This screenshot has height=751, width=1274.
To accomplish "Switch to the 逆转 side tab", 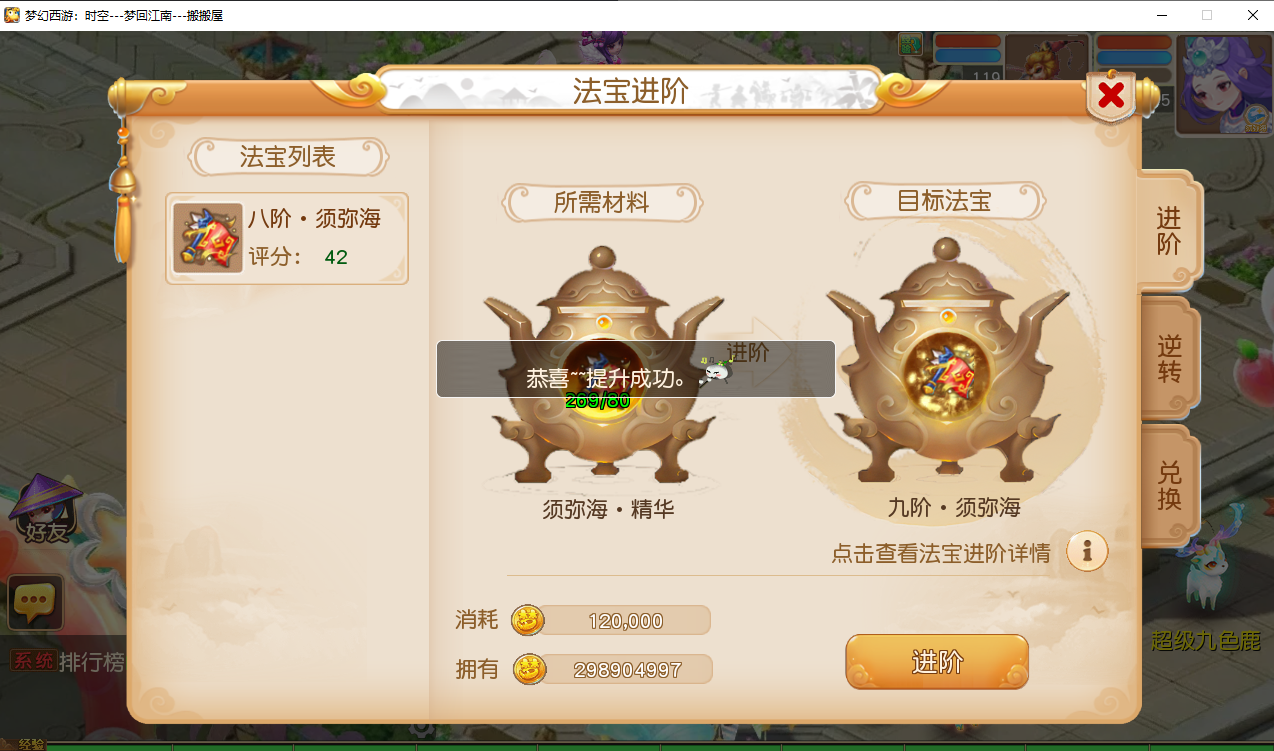I will pos(1169,359).
